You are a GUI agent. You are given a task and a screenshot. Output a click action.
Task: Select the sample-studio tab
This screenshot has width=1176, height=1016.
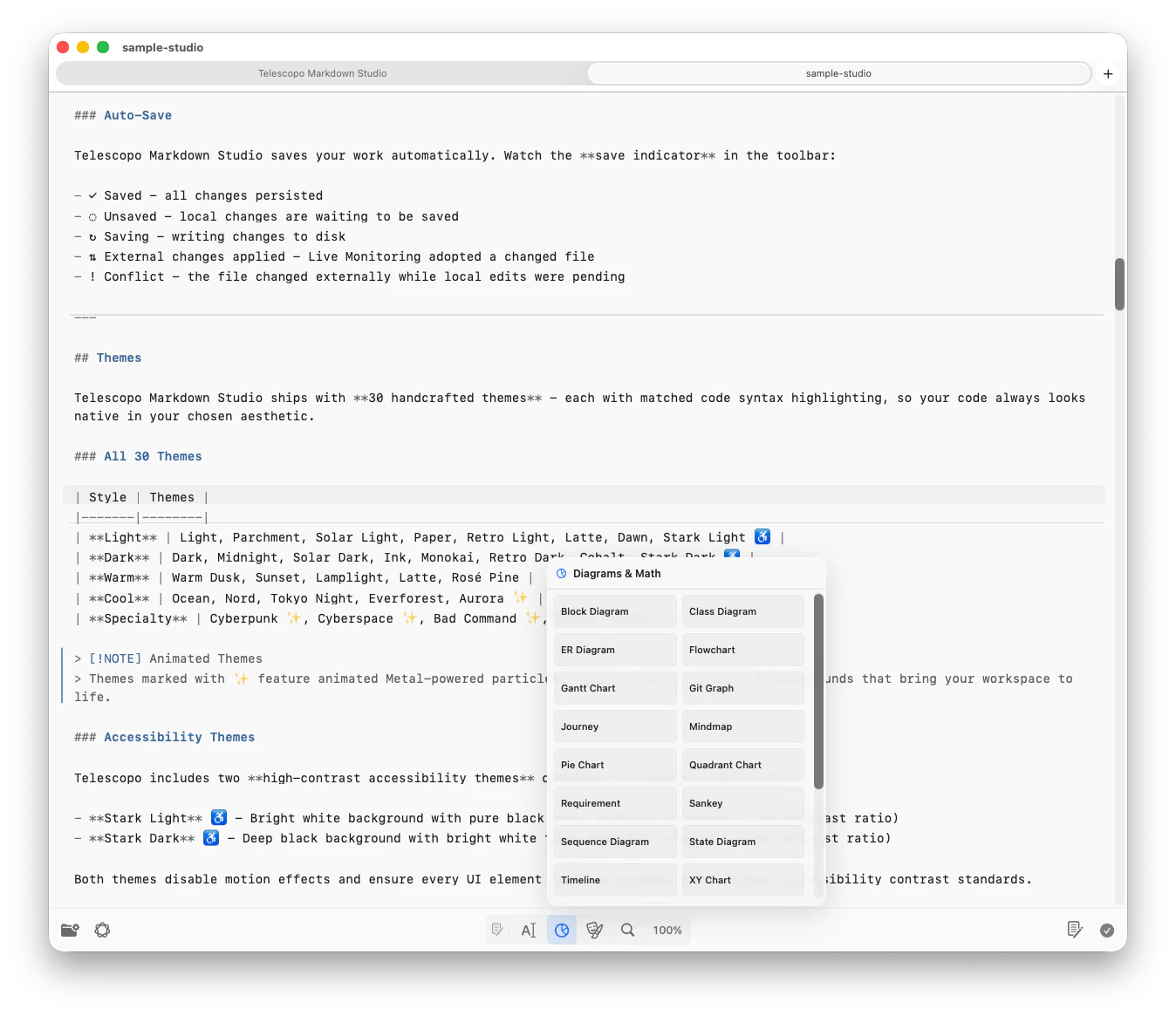[838, 73]
